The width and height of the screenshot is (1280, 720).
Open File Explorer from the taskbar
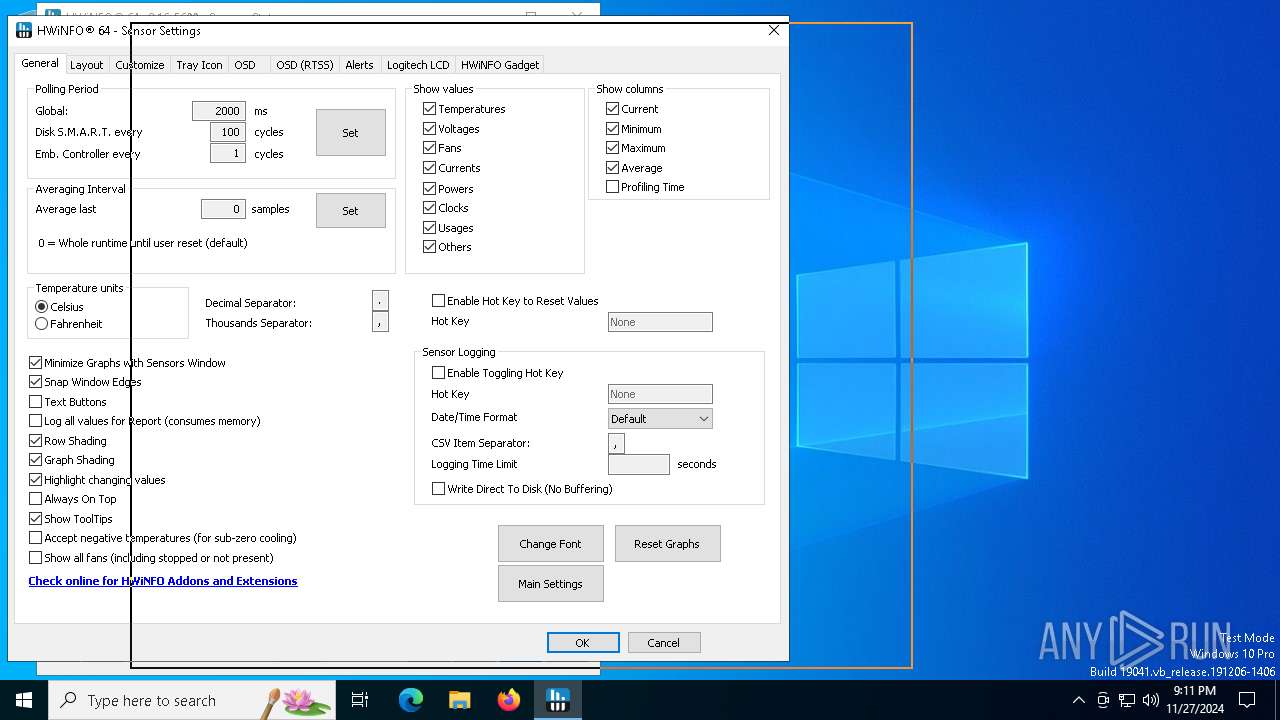click(x=460, y=700)
